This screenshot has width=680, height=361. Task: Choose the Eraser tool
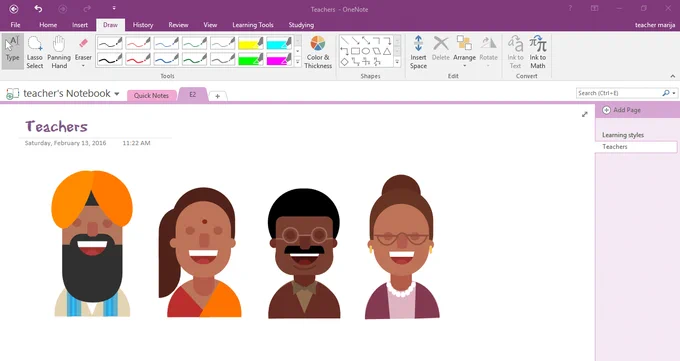[83, 49]
